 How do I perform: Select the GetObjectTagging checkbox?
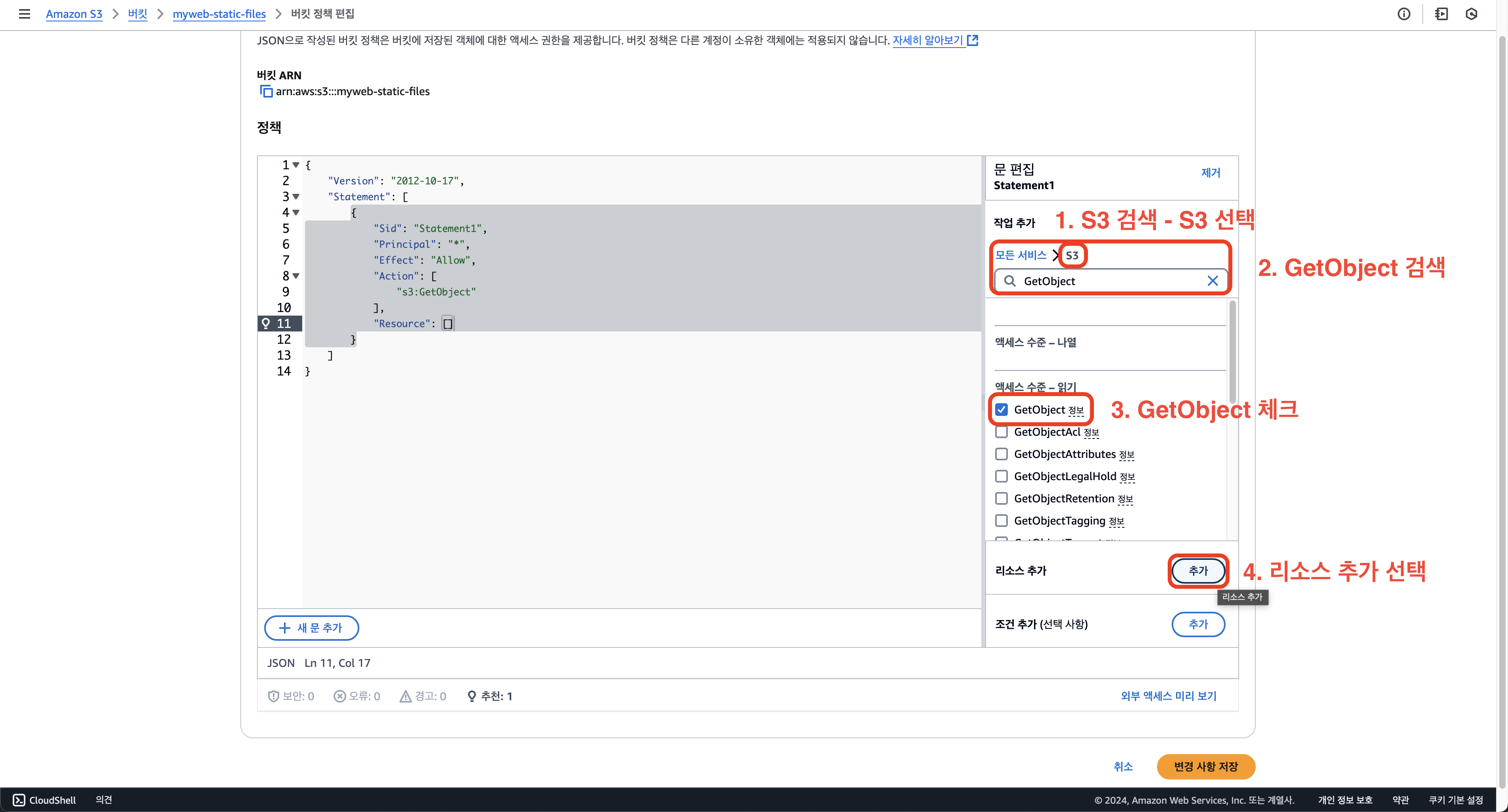[x=1001, y=521]
